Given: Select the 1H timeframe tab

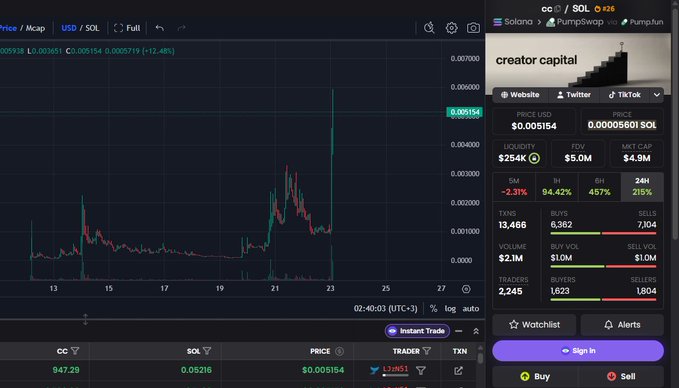Looking at the screenshot, I should tap(556, 187).
